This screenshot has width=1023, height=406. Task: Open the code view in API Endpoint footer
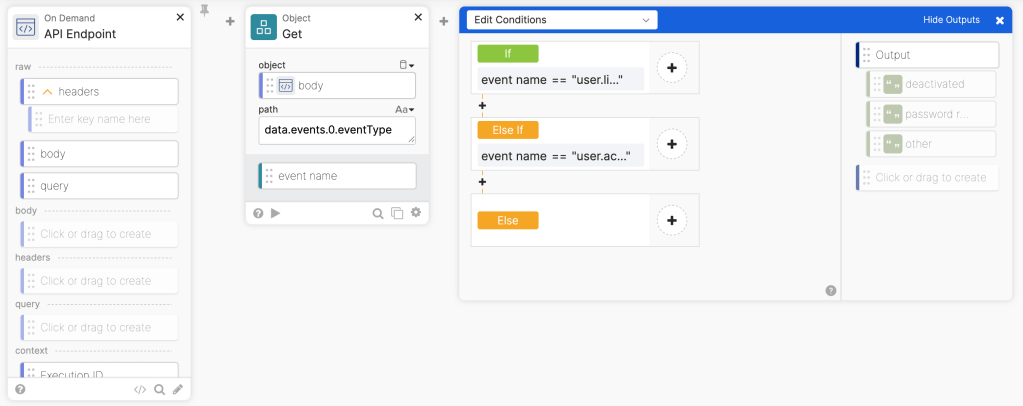pos(140,390)
